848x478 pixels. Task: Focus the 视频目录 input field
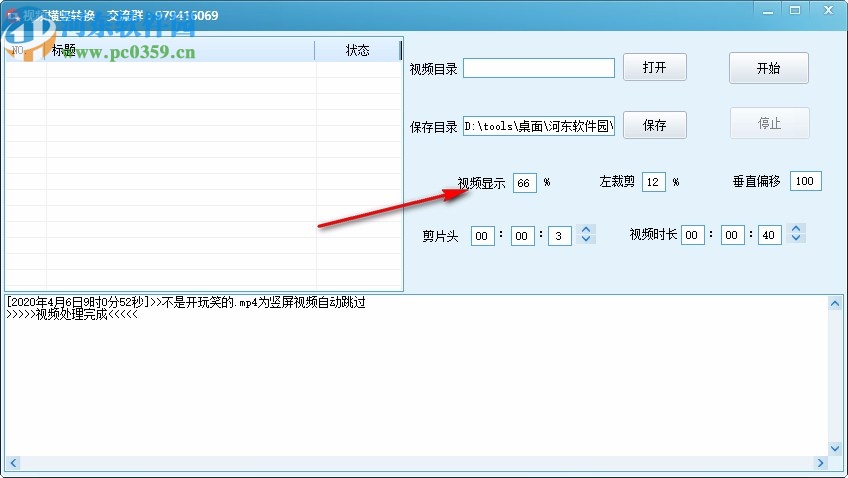point(539,68)
